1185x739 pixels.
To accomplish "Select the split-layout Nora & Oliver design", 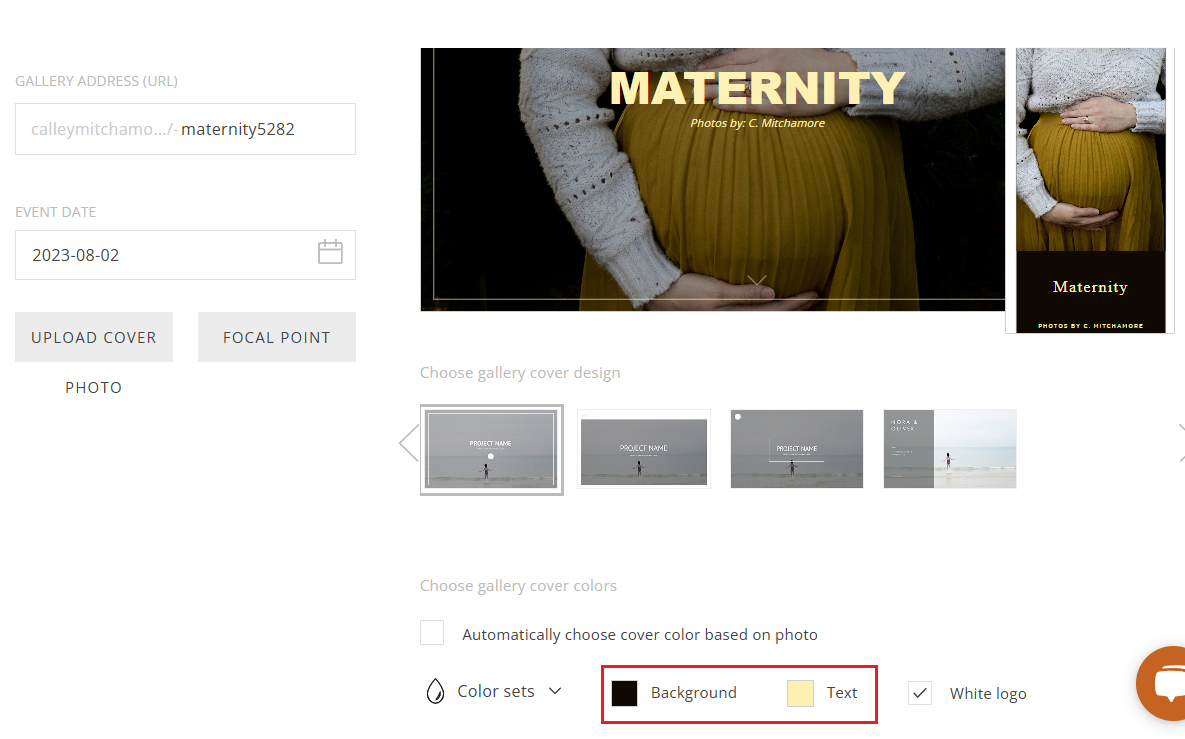I will coord(950,450).
